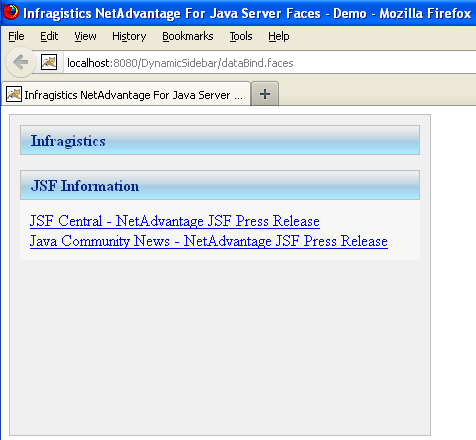Open the History menu

click(x=129, y=36)
